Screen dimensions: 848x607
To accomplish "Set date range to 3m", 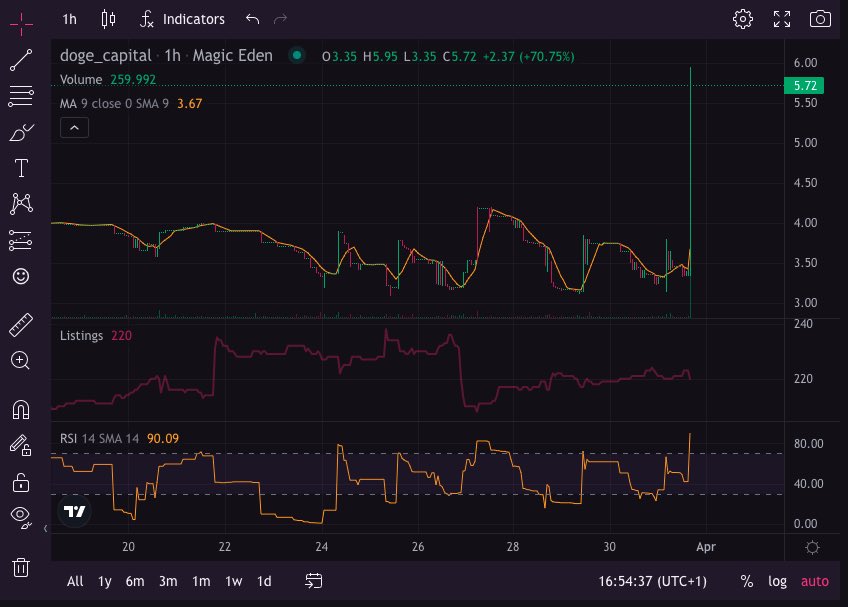I will pyautogui.click(x=168, y=582).
